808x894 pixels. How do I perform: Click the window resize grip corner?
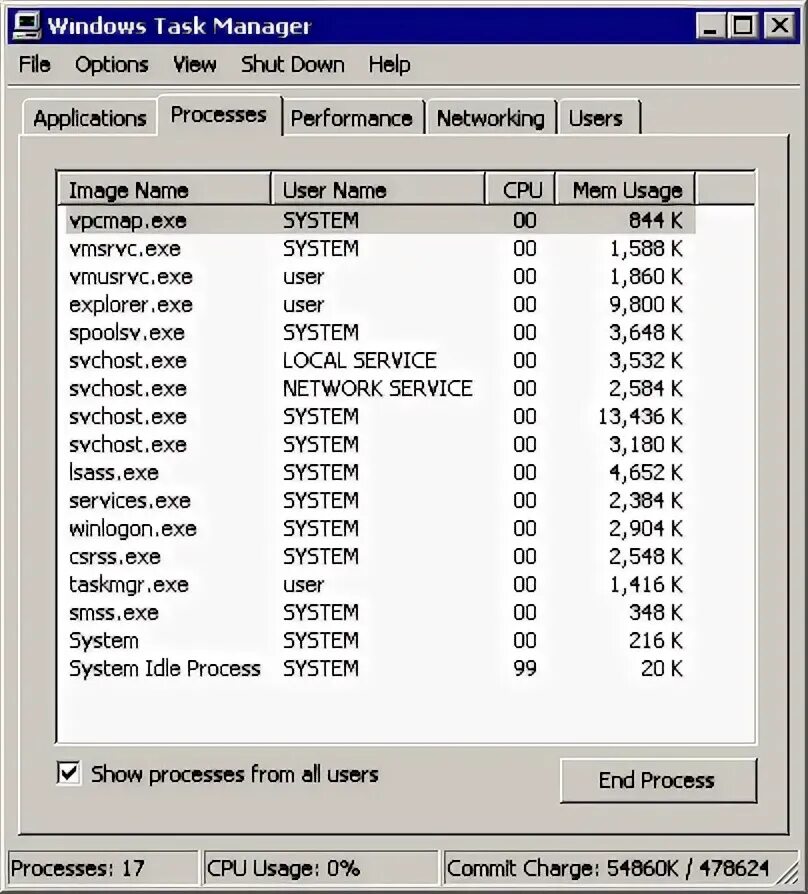coord(789,873)
